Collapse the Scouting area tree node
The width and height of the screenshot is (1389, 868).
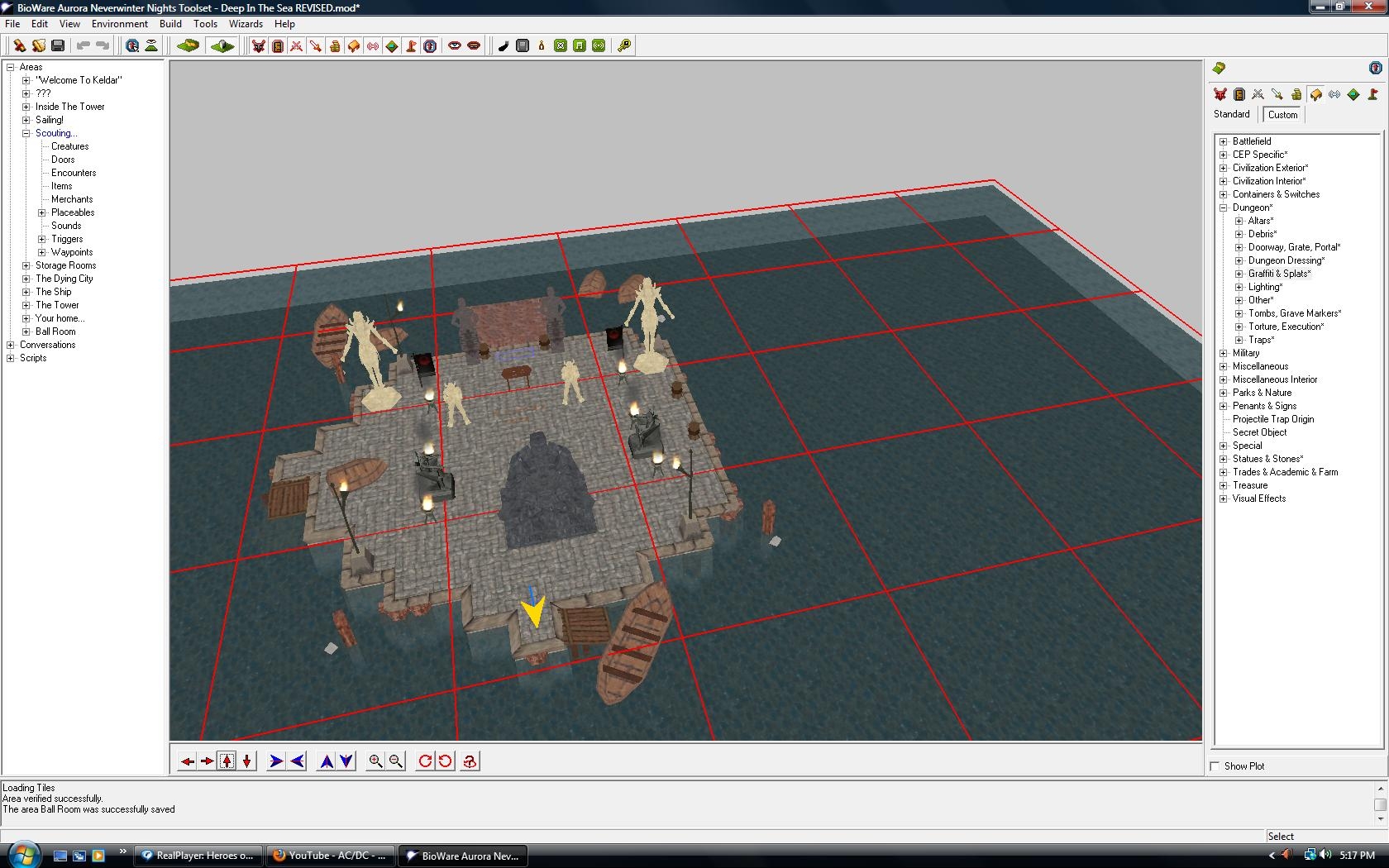pyautogui.click(x=26, y=133)
